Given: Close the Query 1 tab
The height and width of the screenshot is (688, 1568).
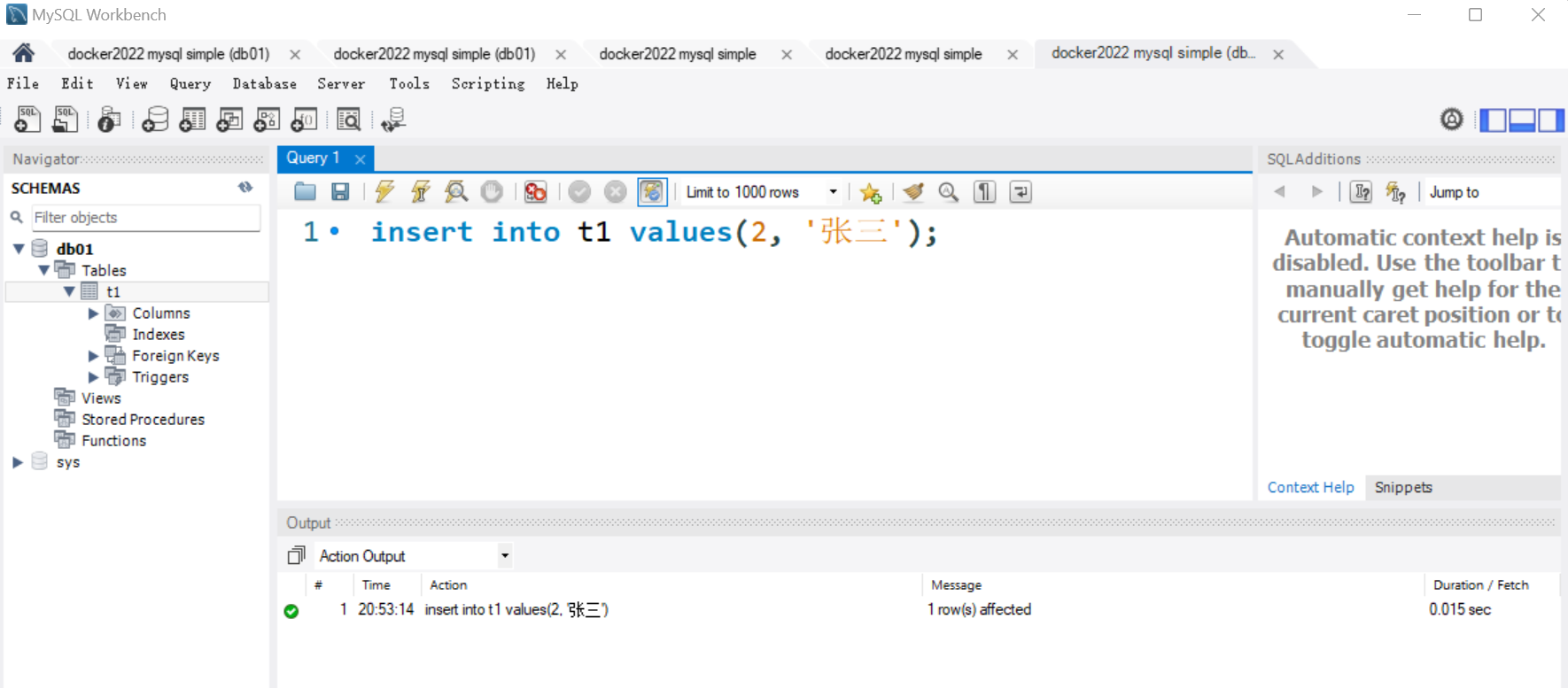Looking at the screenshot, I should click(361, 159).
